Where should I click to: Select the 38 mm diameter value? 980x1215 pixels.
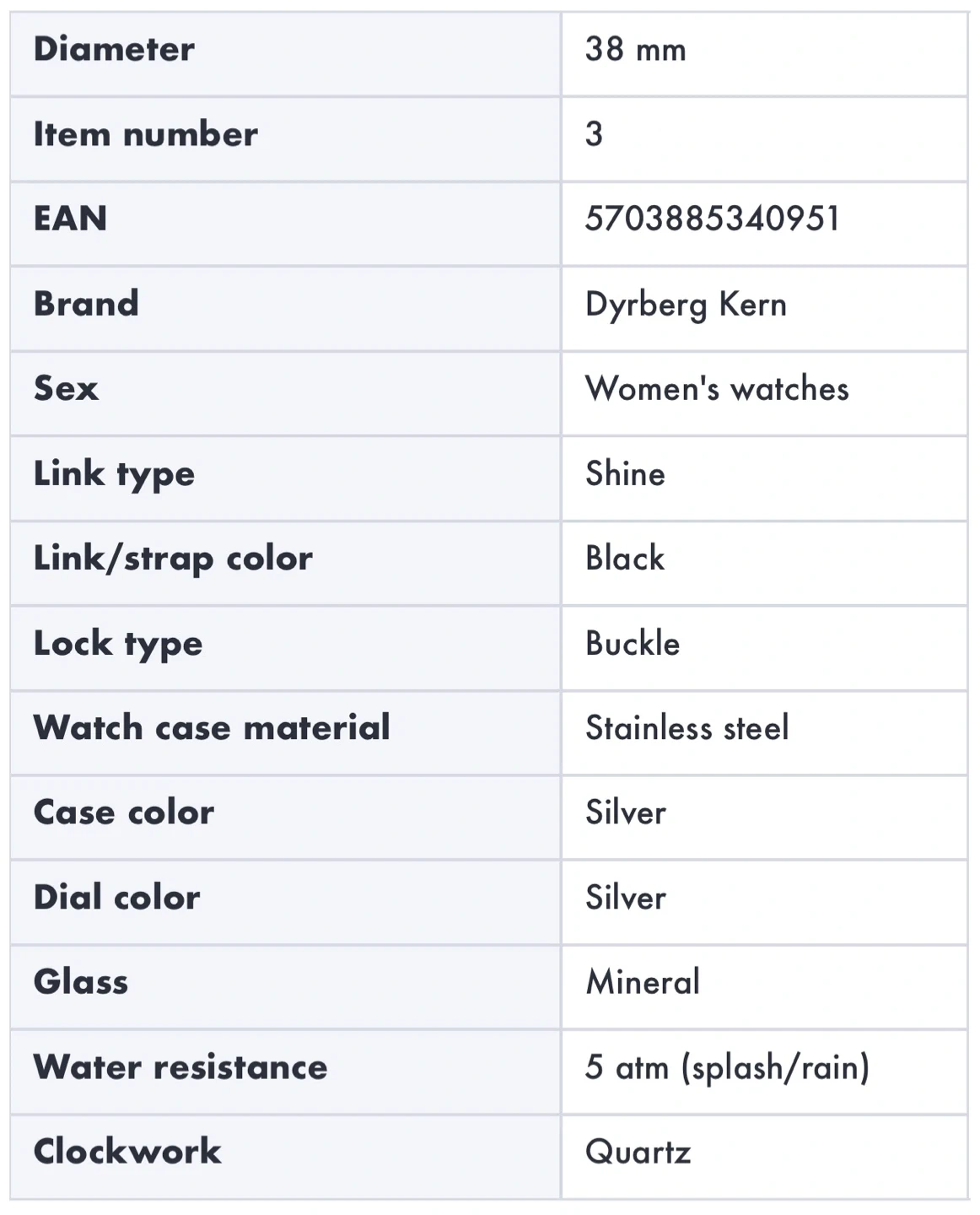tap(635, 50)
